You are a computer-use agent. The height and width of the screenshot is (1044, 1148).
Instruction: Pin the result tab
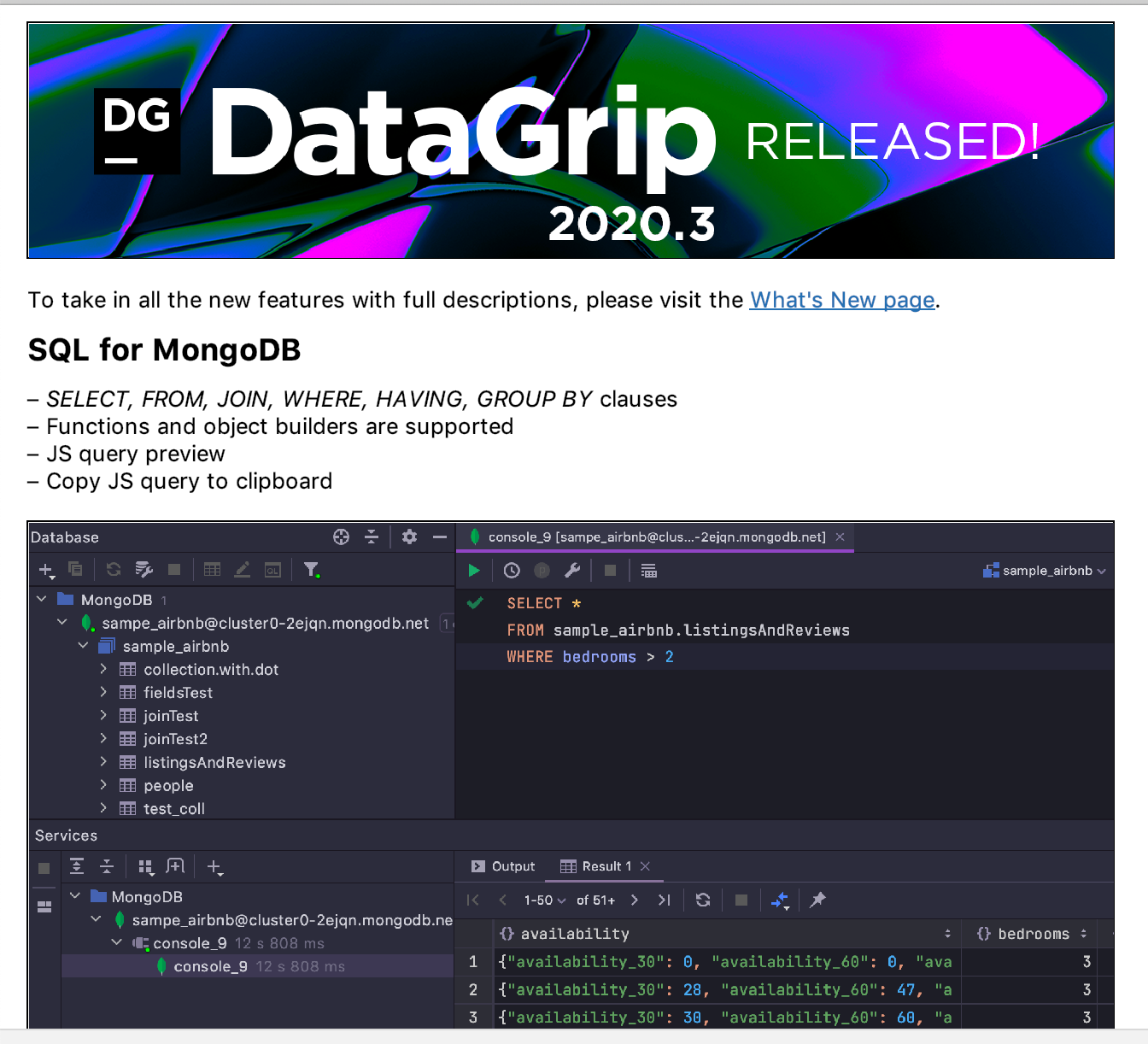click(x=817, y=900)
